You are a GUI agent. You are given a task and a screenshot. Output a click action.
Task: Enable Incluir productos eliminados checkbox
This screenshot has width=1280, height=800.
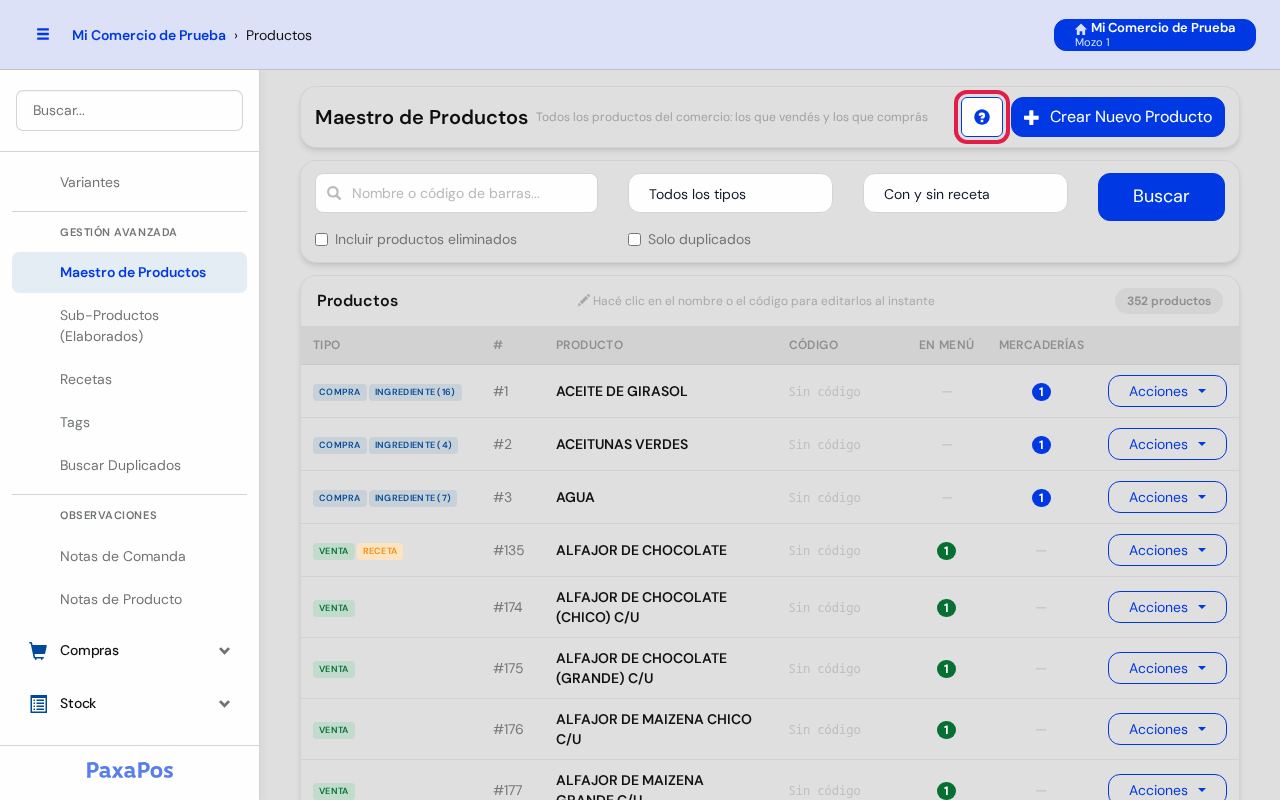[x=321, y=240]
